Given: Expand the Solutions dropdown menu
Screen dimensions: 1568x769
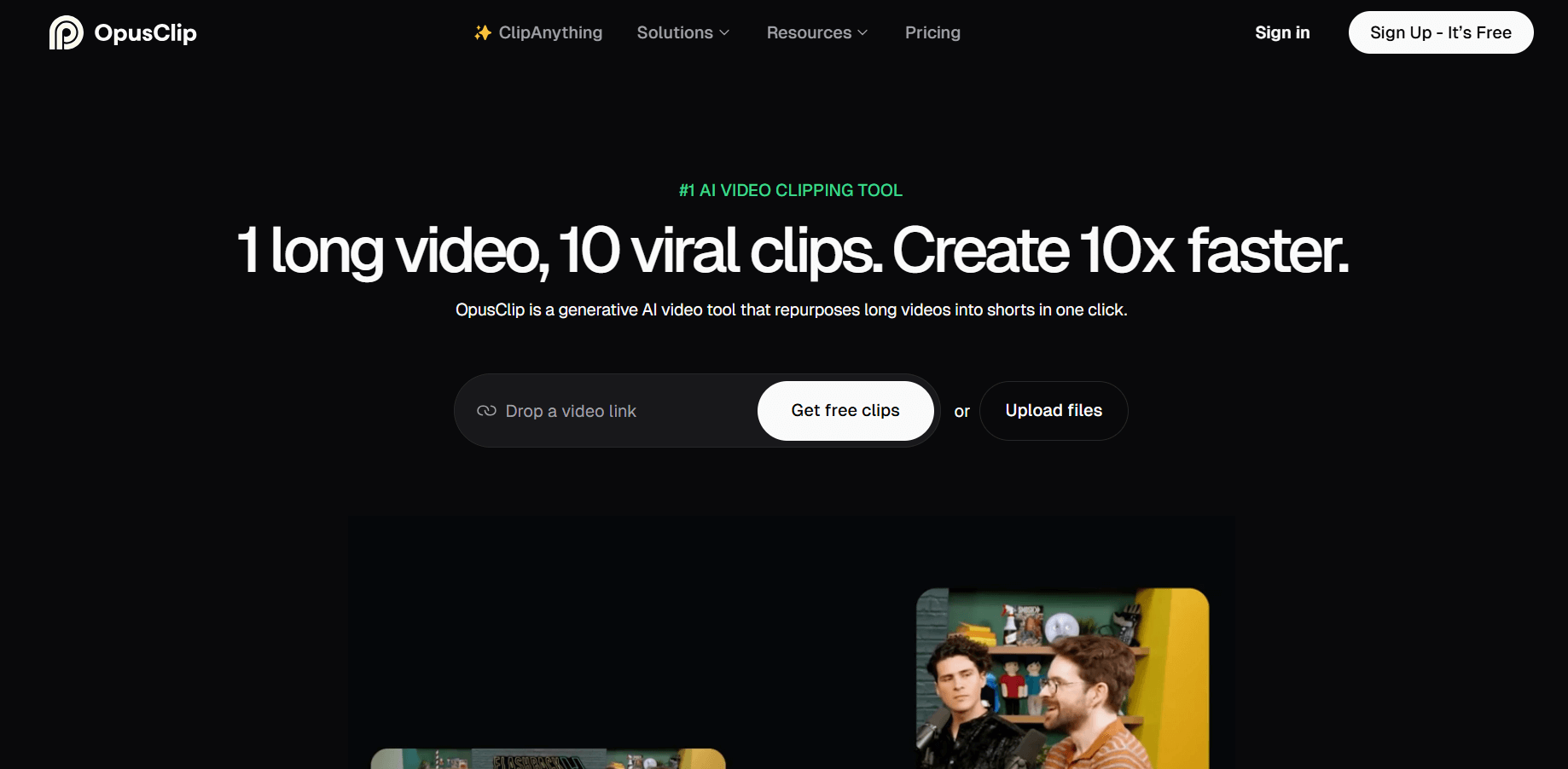Looking at the screenshot, I should coord(683,32).
